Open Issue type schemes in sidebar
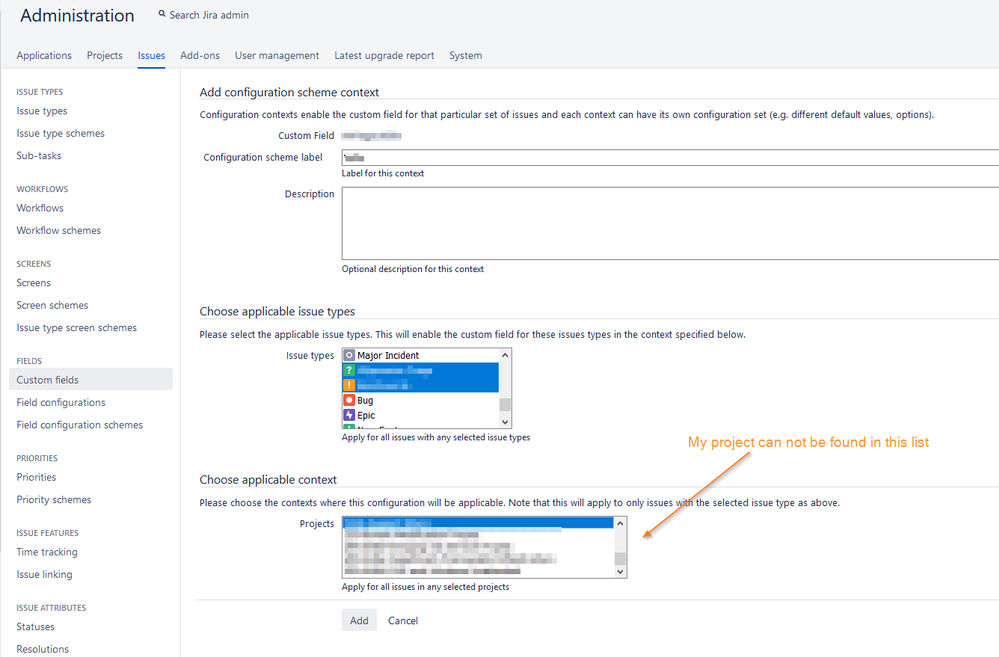 [61, 133]
